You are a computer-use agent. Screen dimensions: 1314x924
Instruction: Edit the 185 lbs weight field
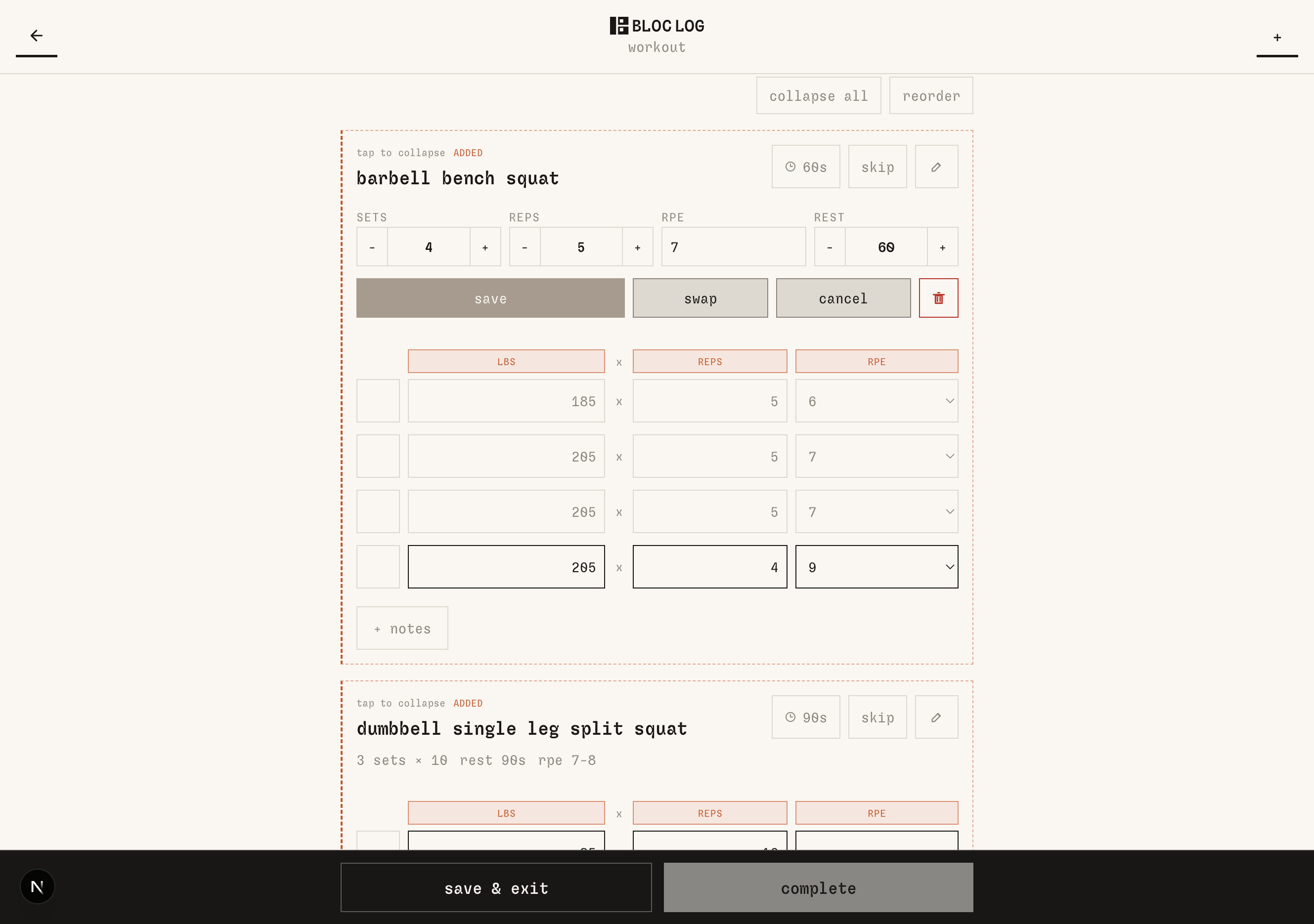(506, 401)
